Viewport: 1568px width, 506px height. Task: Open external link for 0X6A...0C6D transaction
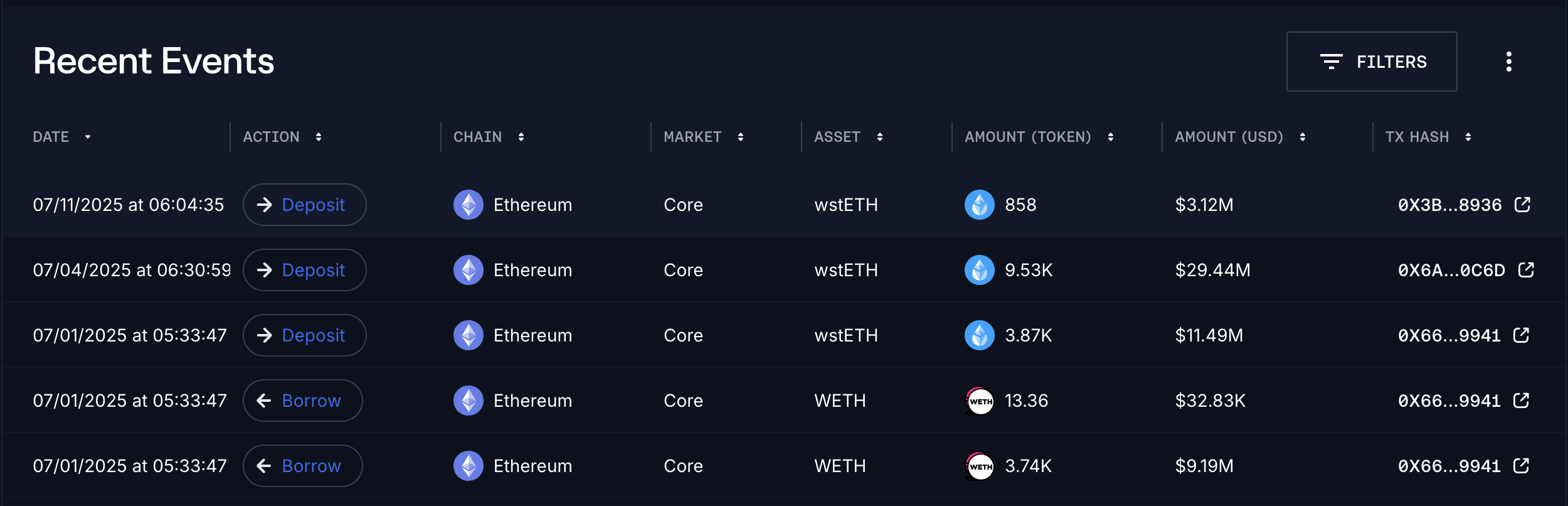(1526, 270)
